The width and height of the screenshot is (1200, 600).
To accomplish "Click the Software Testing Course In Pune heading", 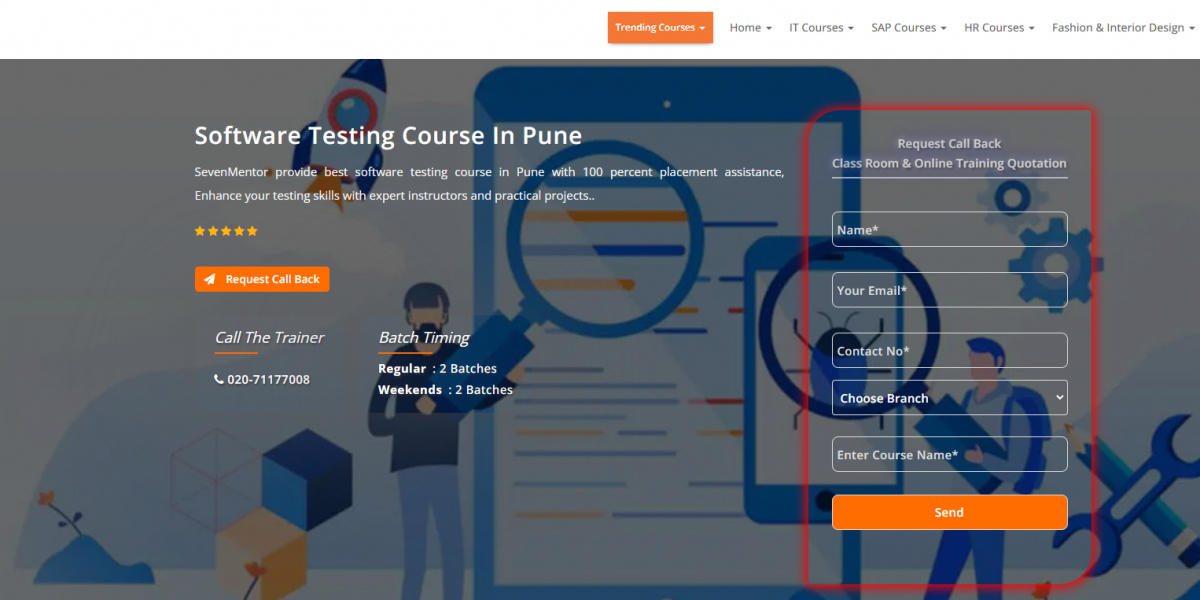I will (388, 135).
